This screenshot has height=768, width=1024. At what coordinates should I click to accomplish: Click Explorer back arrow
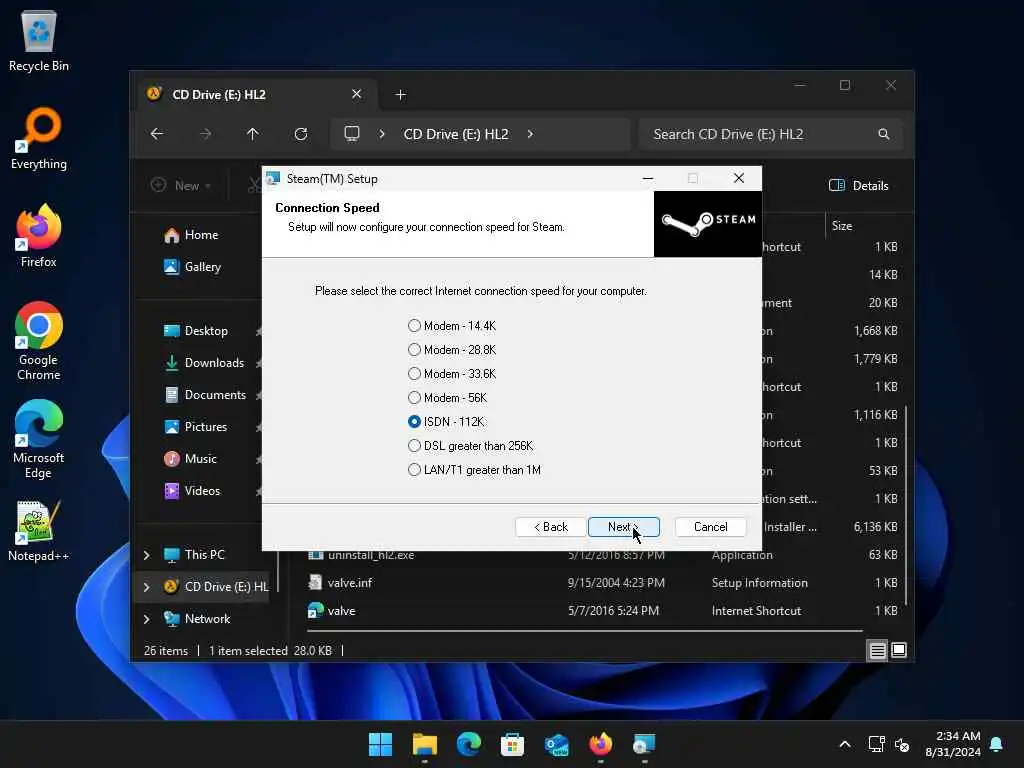tap(157, 134)
